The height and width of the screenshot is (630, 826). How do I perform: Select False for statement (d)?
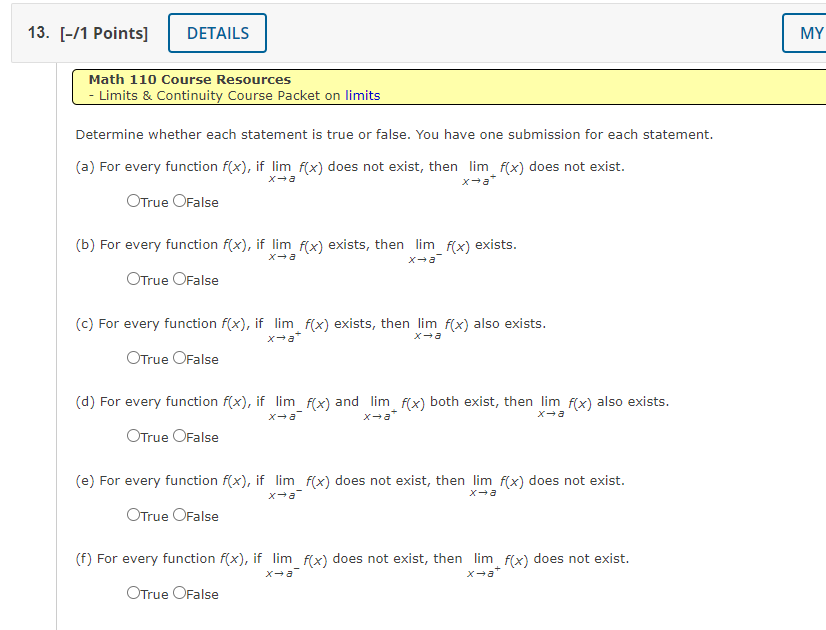click(180, 436)
